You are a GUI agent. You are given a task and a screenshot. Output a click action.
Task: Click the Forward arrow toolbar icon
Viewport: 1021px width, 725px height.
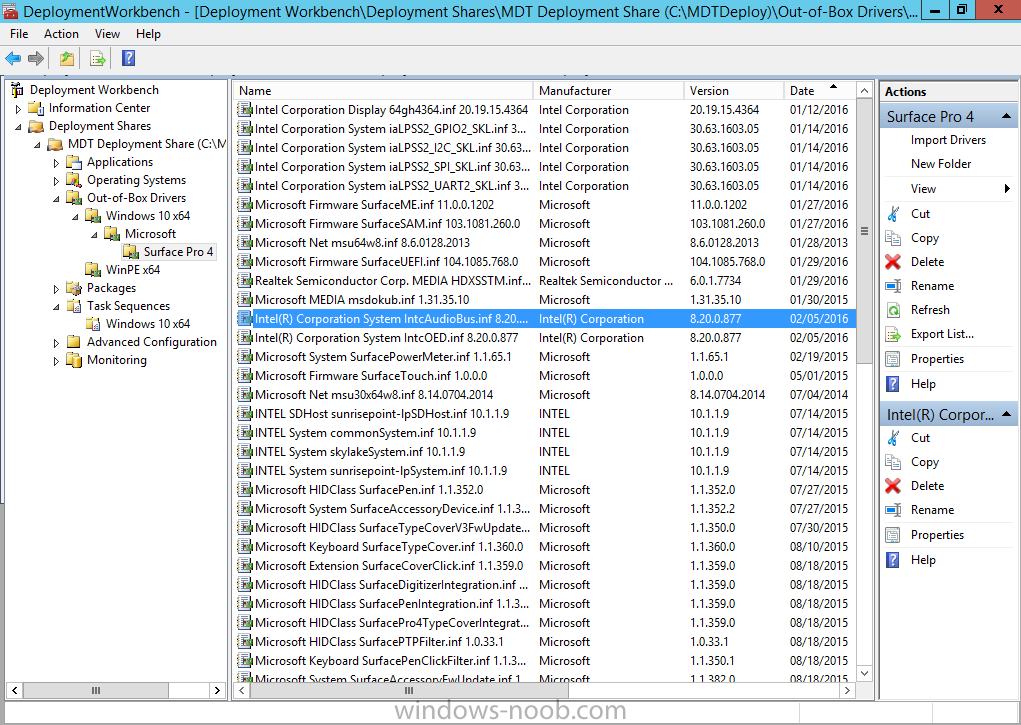coord(36,59)
